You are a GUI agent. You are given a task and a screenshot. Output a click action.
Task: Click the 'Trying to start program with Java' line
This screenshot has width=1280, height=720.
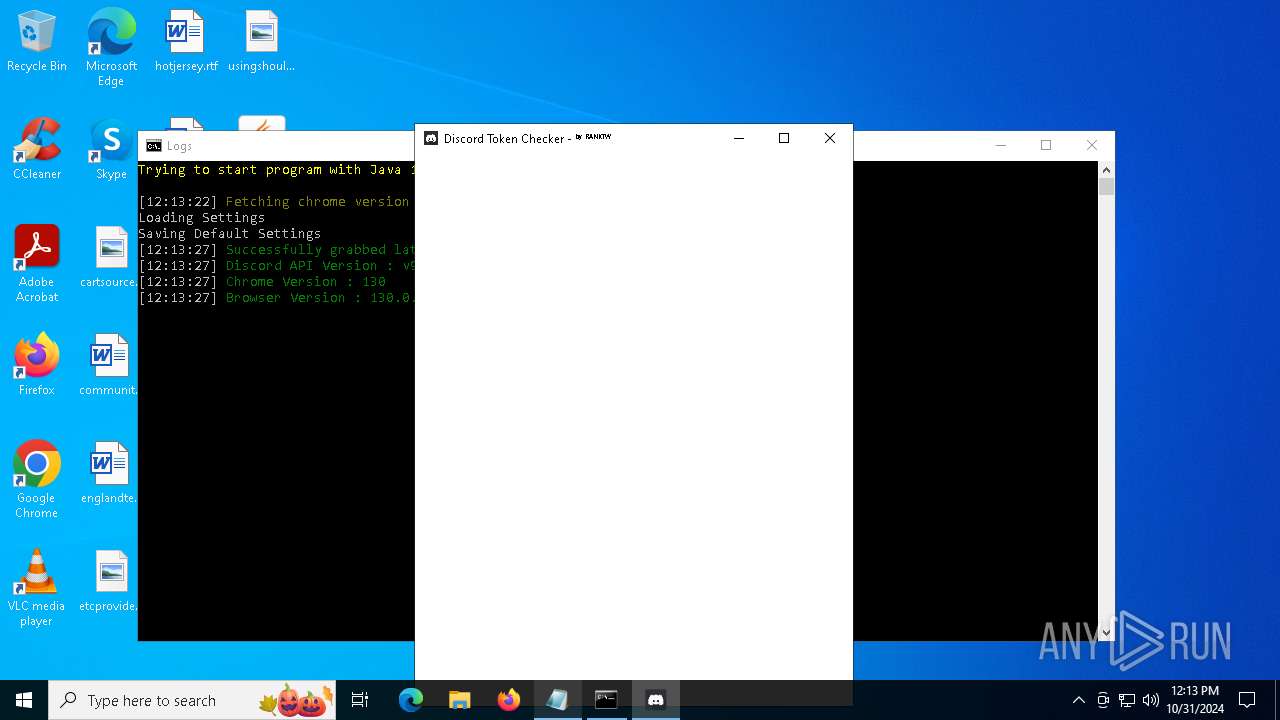(x=276, y=170)
